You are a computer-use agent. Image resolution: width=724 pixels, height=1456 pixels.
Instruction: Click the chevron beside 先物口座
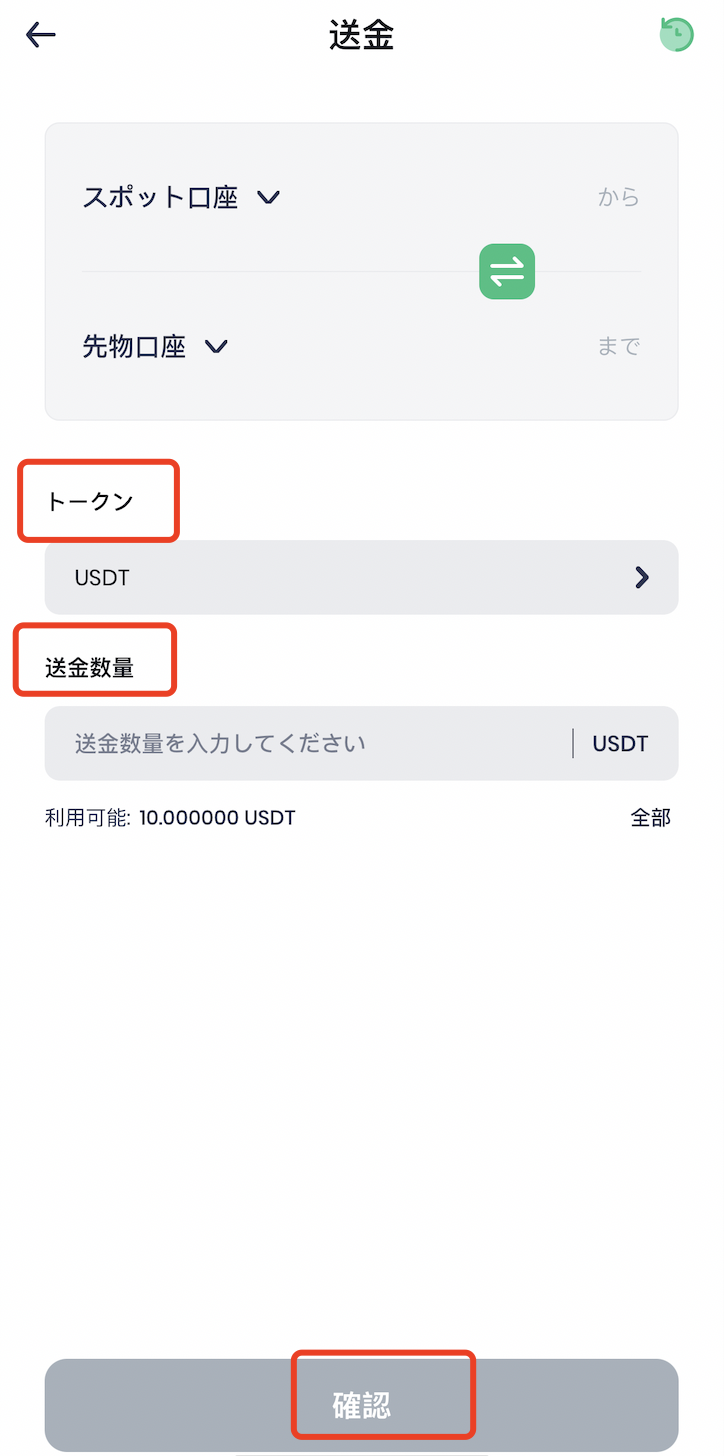pos(216,347)
